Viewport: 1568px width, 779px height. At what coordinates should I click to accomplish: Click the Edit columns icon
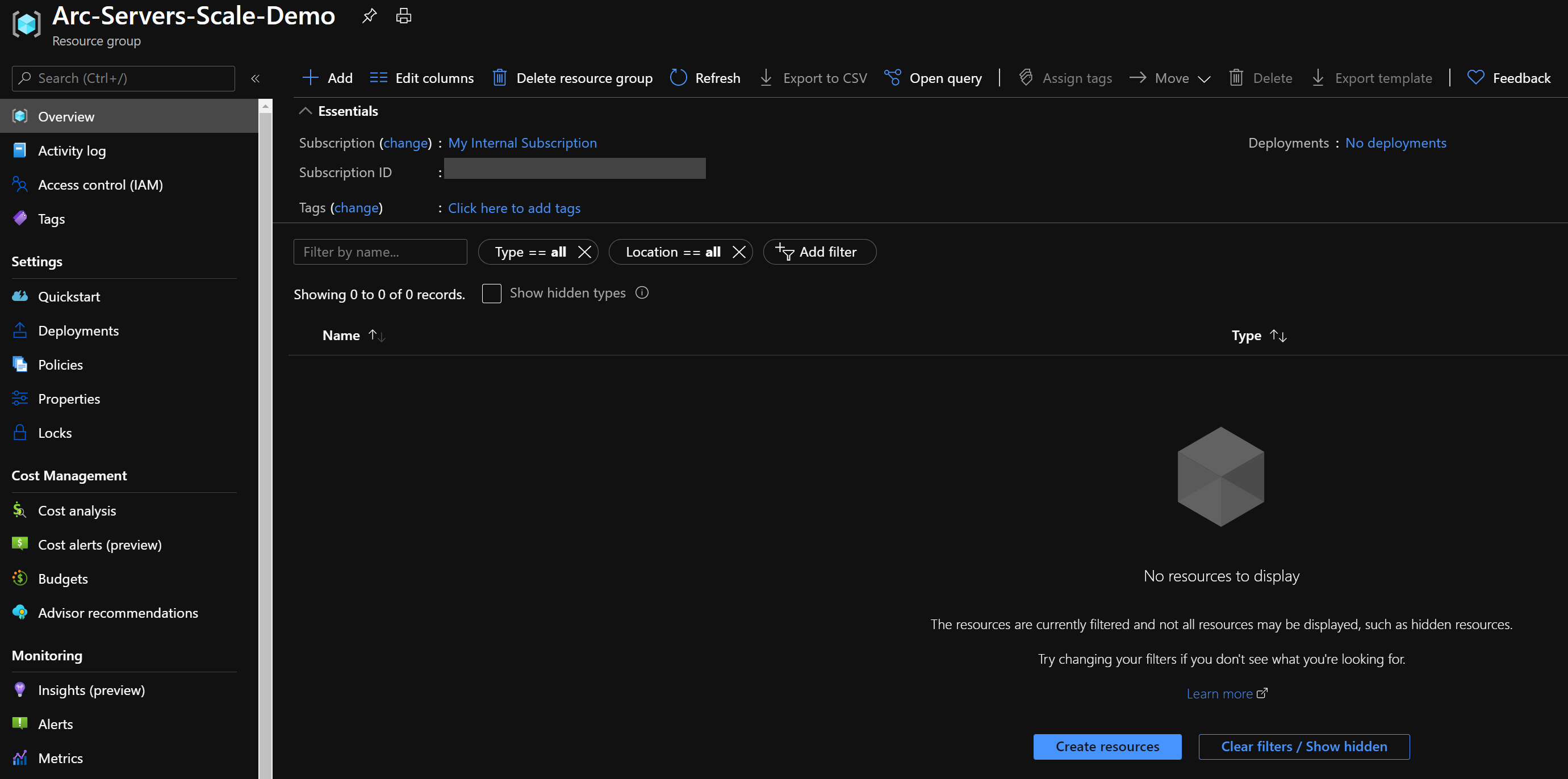coord(379,78)
